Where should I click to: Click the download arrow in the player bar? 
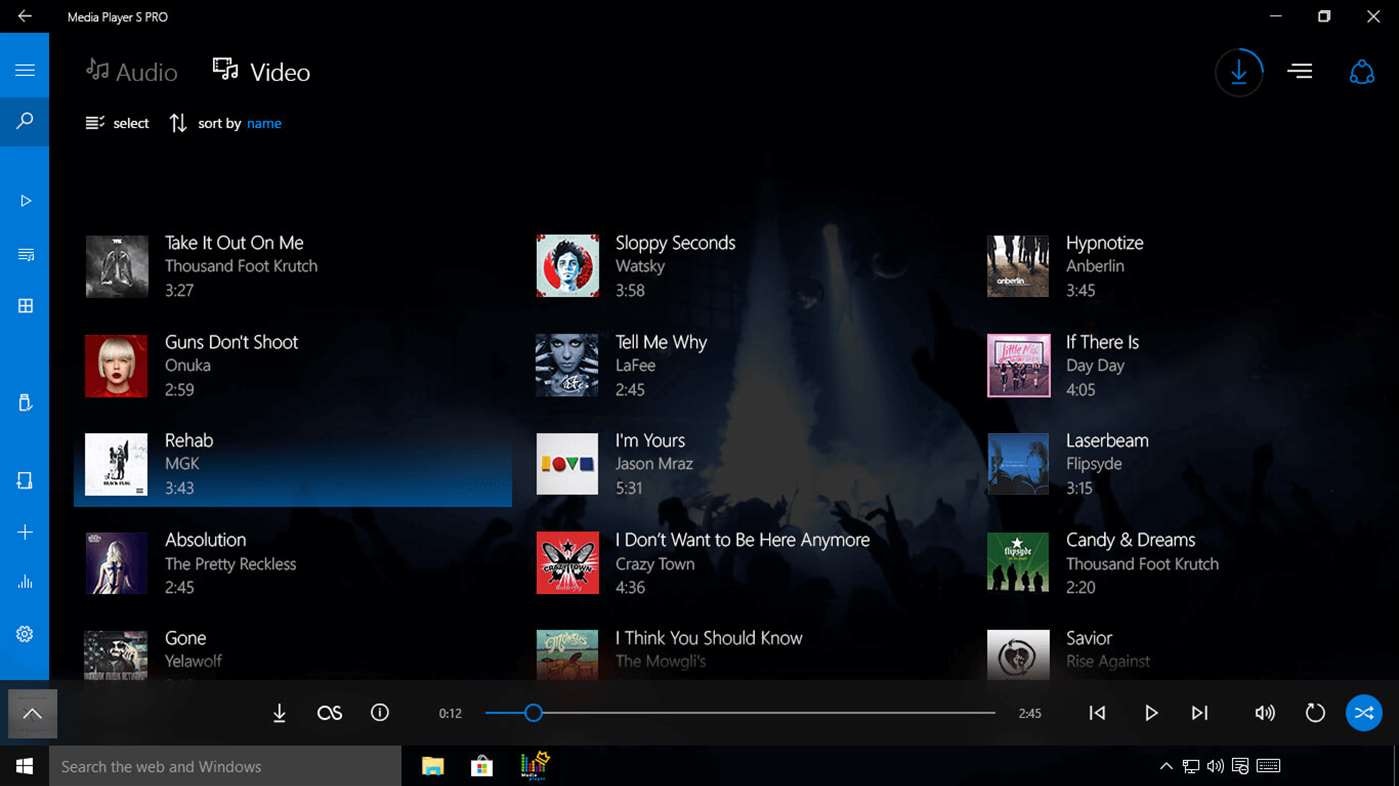tap(280, 713)
